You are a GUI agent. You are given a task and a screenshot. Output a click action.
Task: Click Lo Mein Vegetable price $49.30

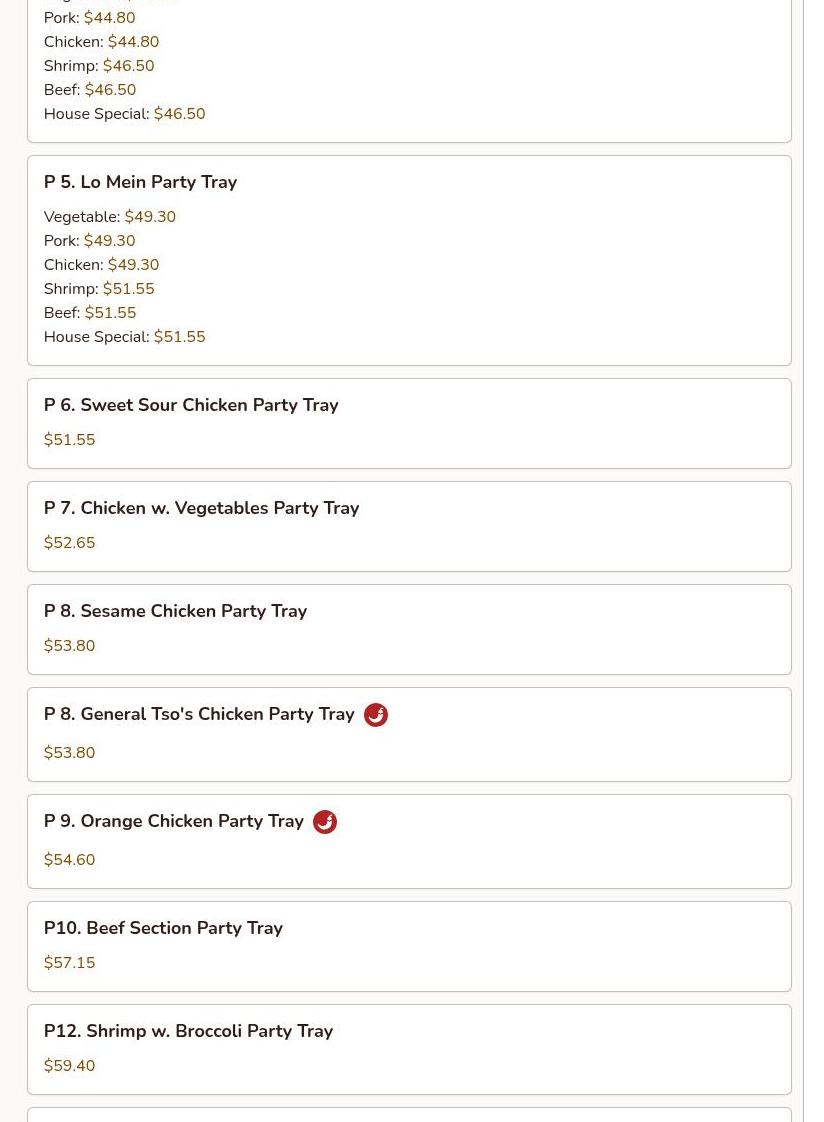click(x=149, y=217)
